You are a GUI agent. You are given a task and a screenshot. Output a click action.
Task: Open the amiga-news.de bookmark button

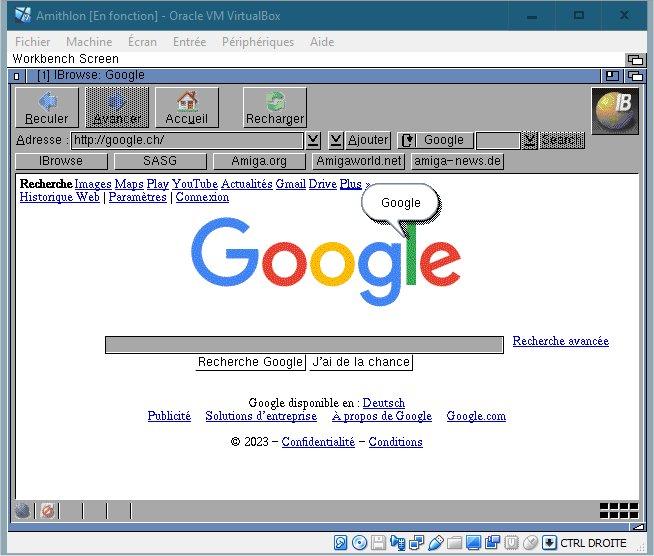[458, 161]
